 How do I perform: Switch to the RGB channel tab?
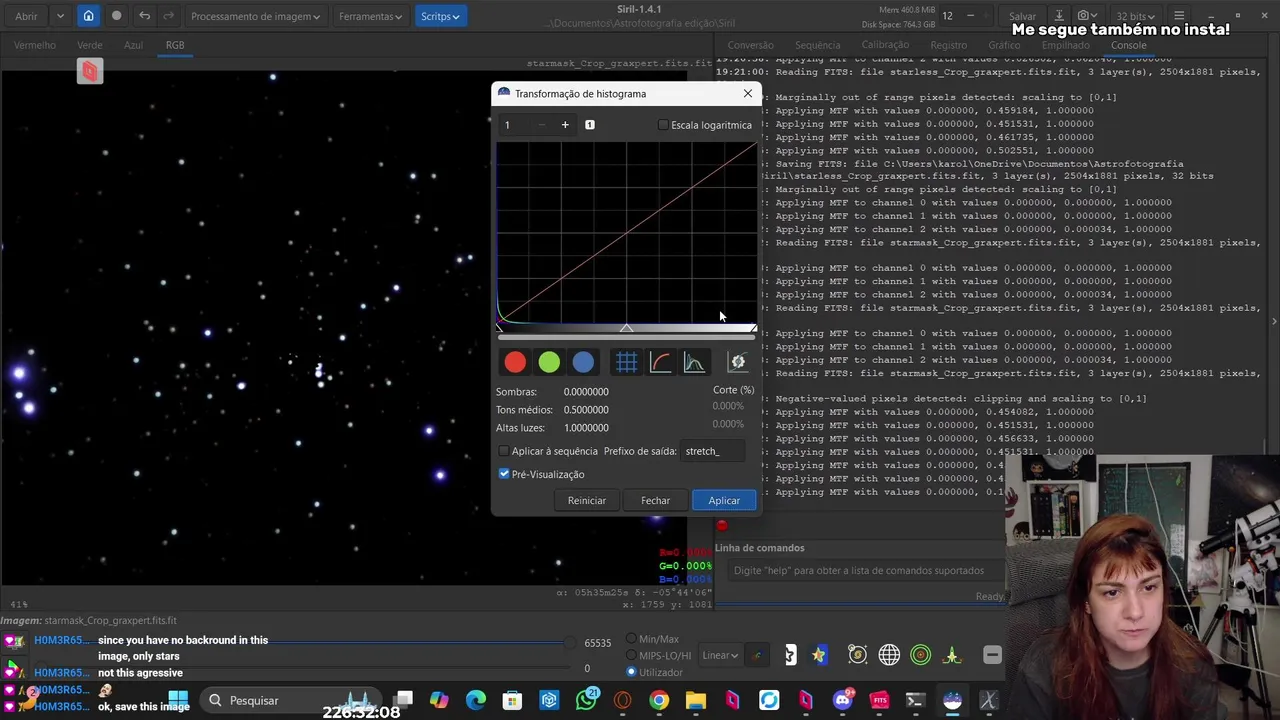click(175, 45)
